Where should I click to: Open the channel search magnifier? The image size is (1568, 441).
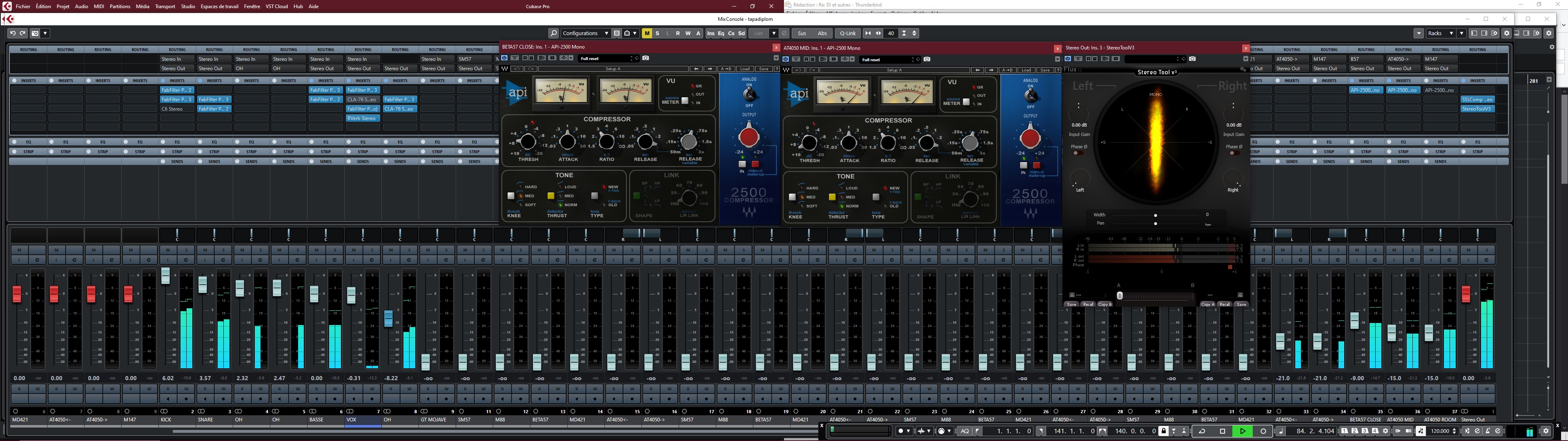pos(553,33)
